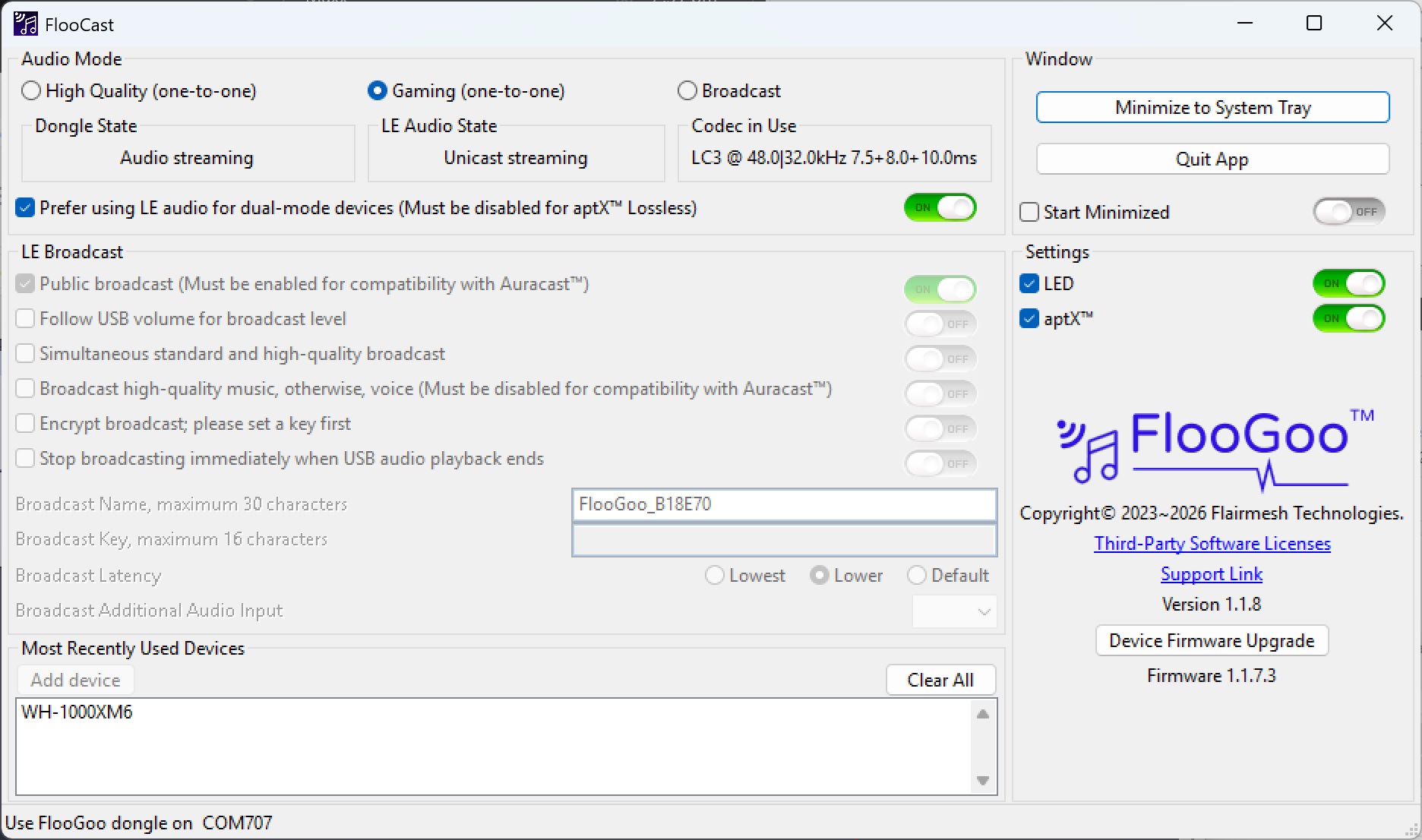Image resolution: width=1422 pixels, height=840 pixels.
Task: Check Stop broadcasting immediately checkbox
Action: (25, 458)
